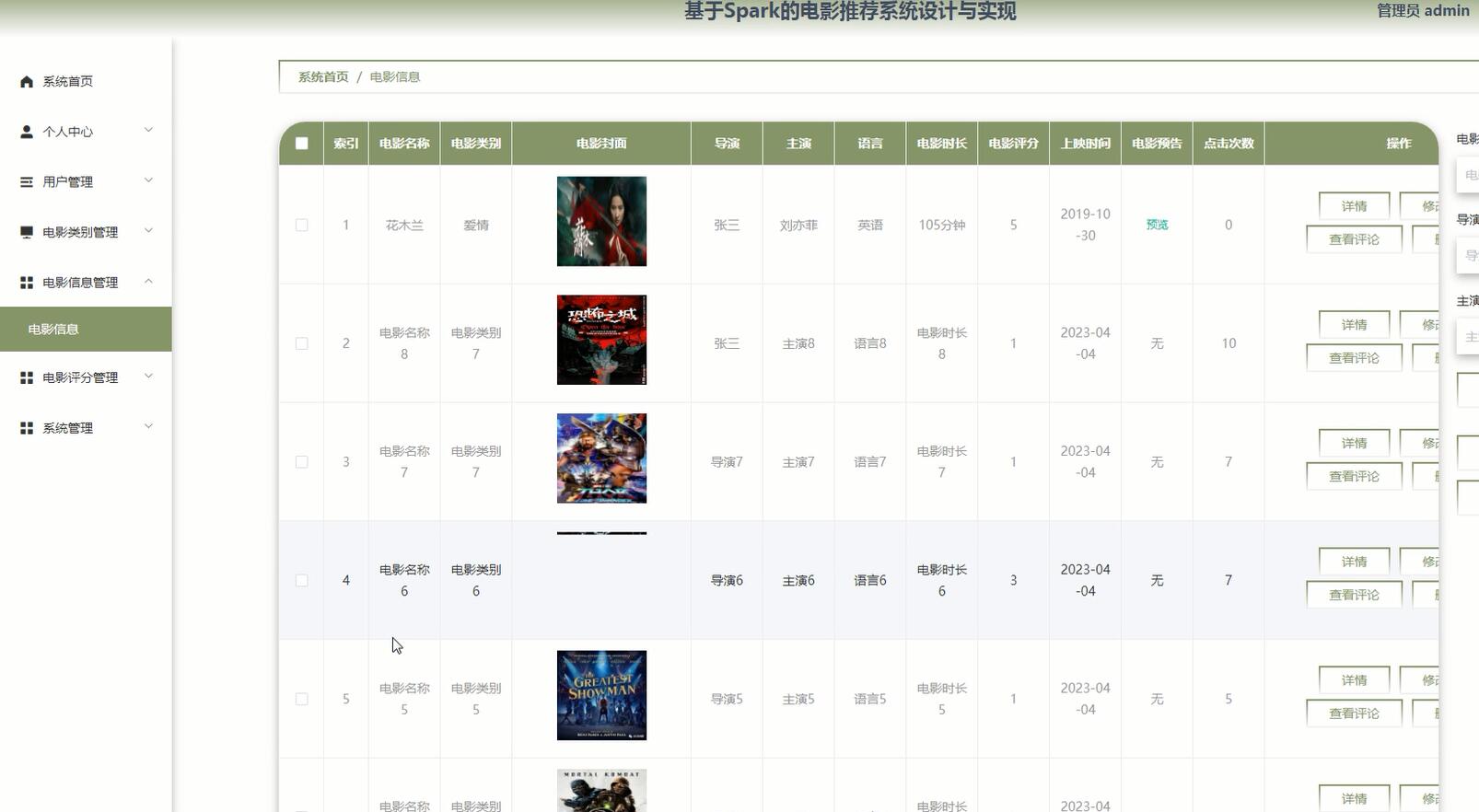
Task: Click the 上映时间 column header
Action: (x=1085, y=144)
